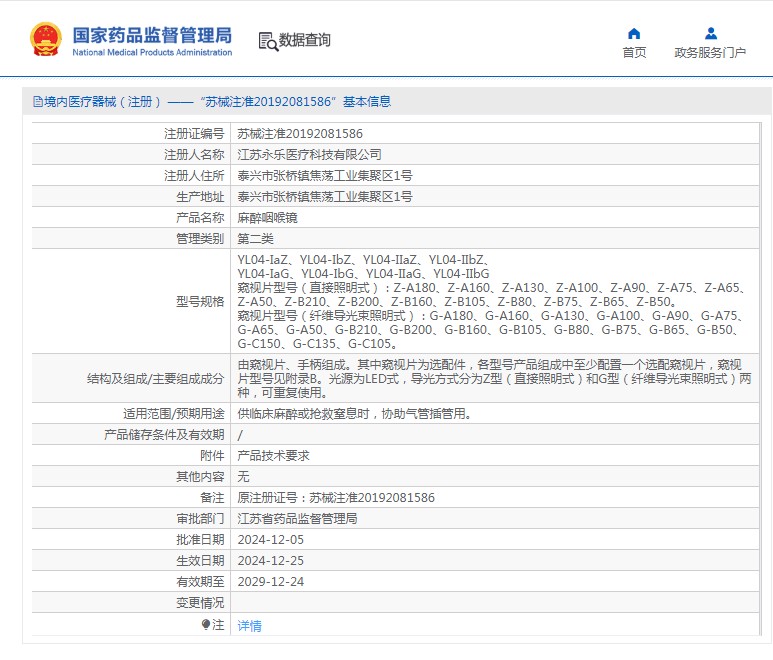Click the national emblem logo
Screen dimensions: 773x660
(46, 39)
